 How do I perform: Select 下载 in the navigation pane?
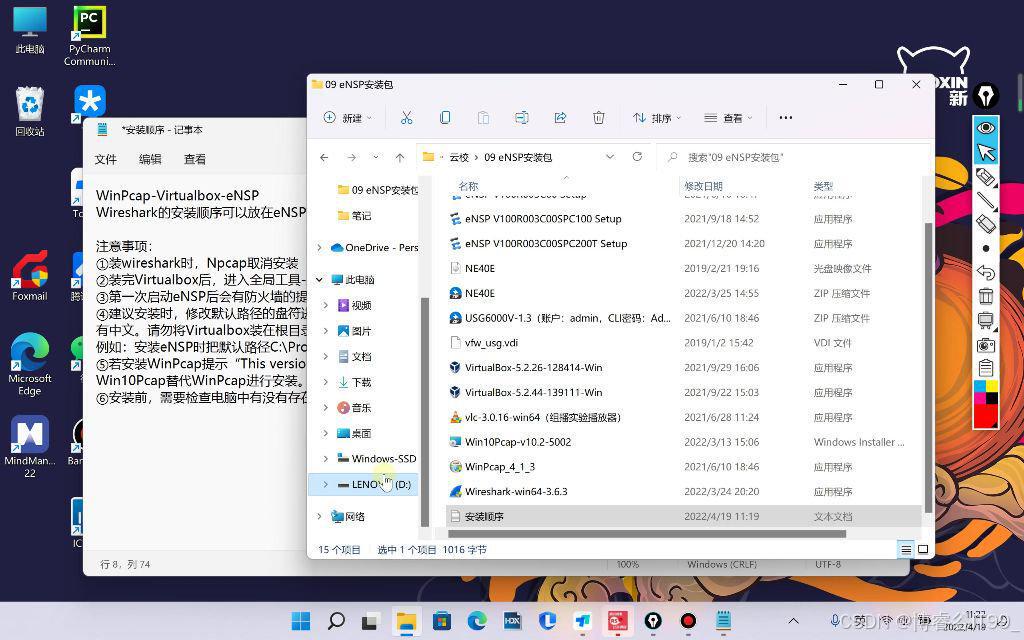[362, 382]
